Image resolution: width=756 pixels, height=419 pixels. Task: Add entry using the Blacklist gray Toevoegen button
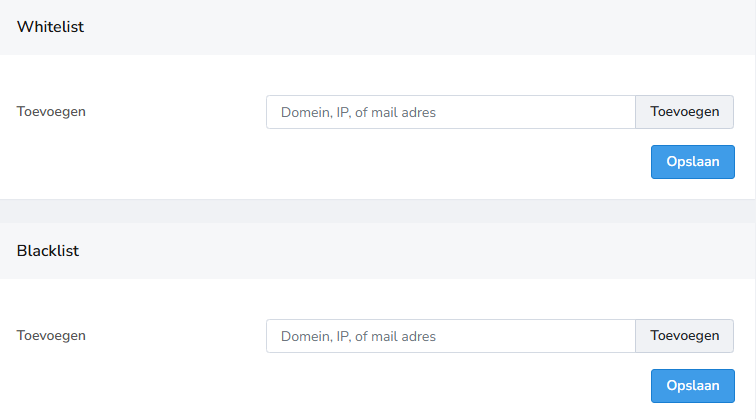(x=684, y=336)
